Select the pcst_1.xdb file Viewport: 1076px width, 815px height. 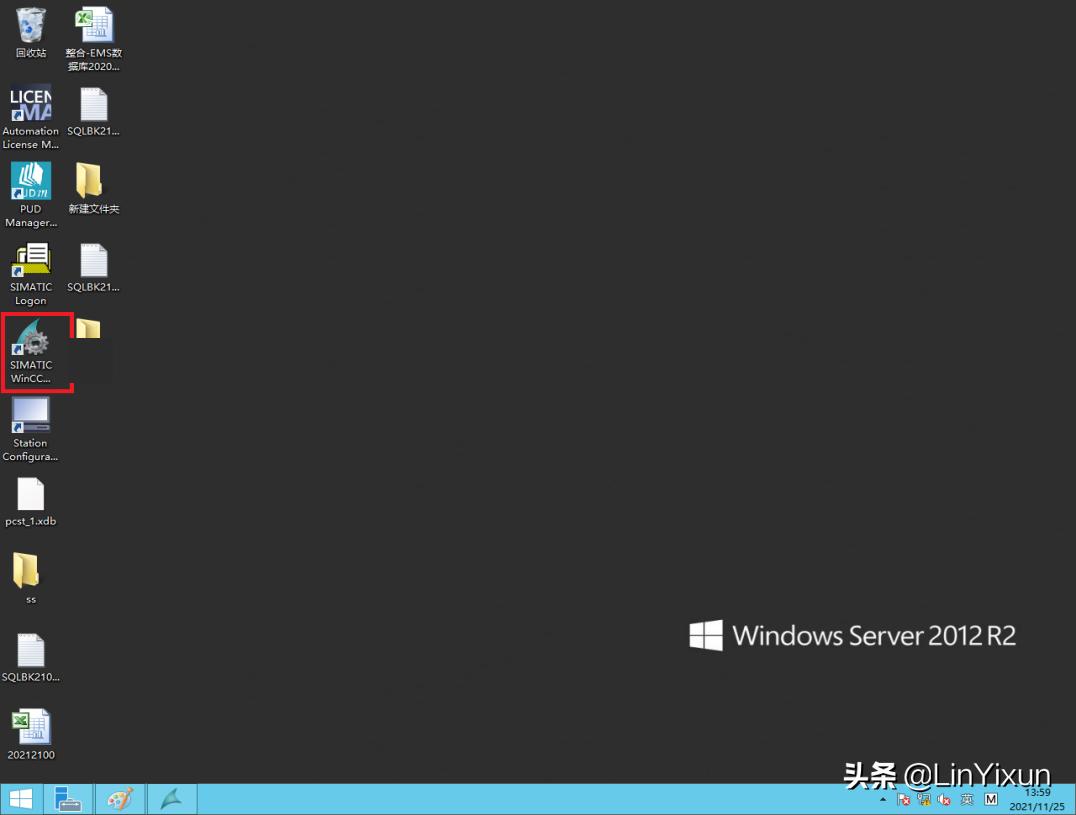point(31,501)
